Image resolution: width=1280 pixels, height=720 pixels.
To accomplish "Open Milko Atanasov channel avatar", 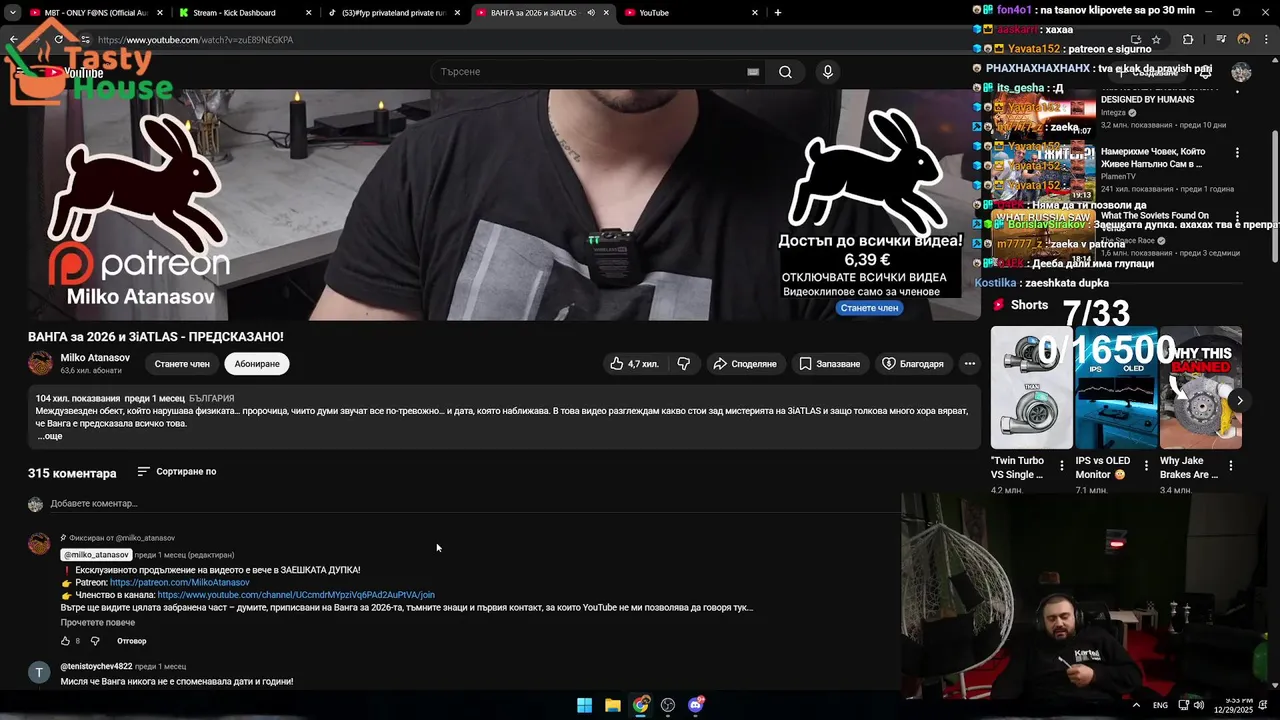I will (40, 363).
